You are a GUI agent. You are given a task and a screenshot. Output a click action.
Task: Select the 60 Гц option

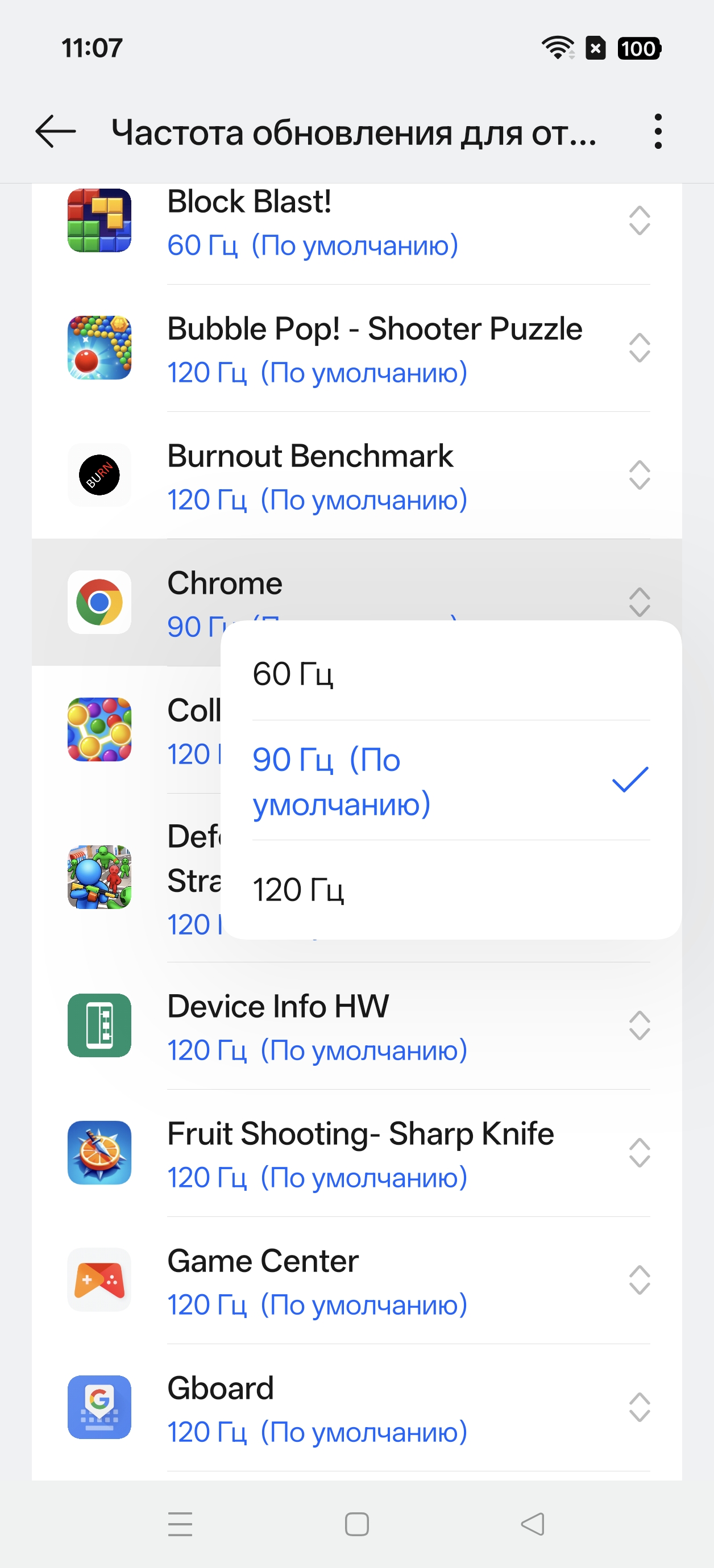[451, 674]
